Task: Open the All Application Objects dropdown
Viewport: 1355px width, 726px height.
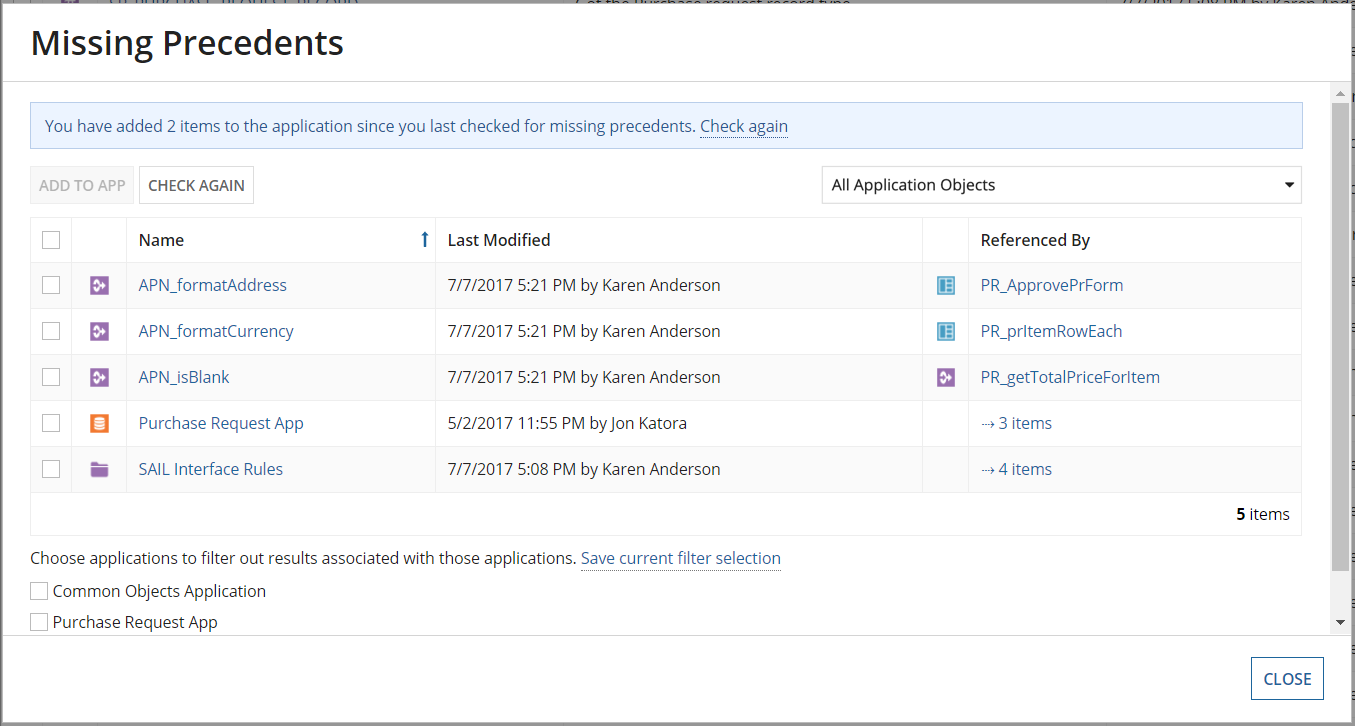Action: (1062, 185)
